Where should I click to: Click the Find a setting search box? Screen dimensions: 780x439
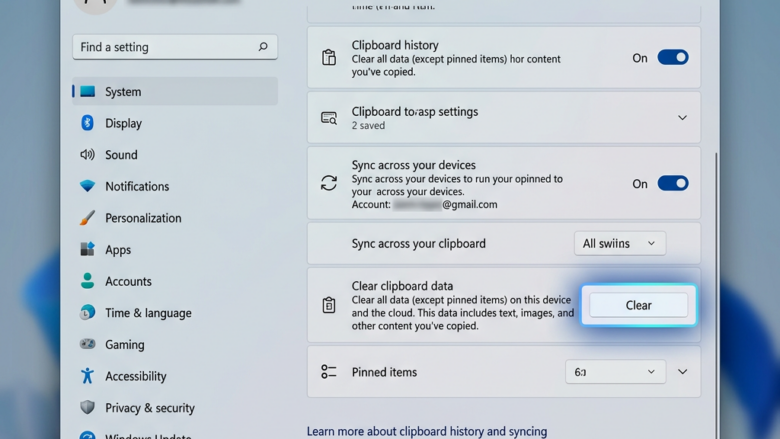coord(175,47)
